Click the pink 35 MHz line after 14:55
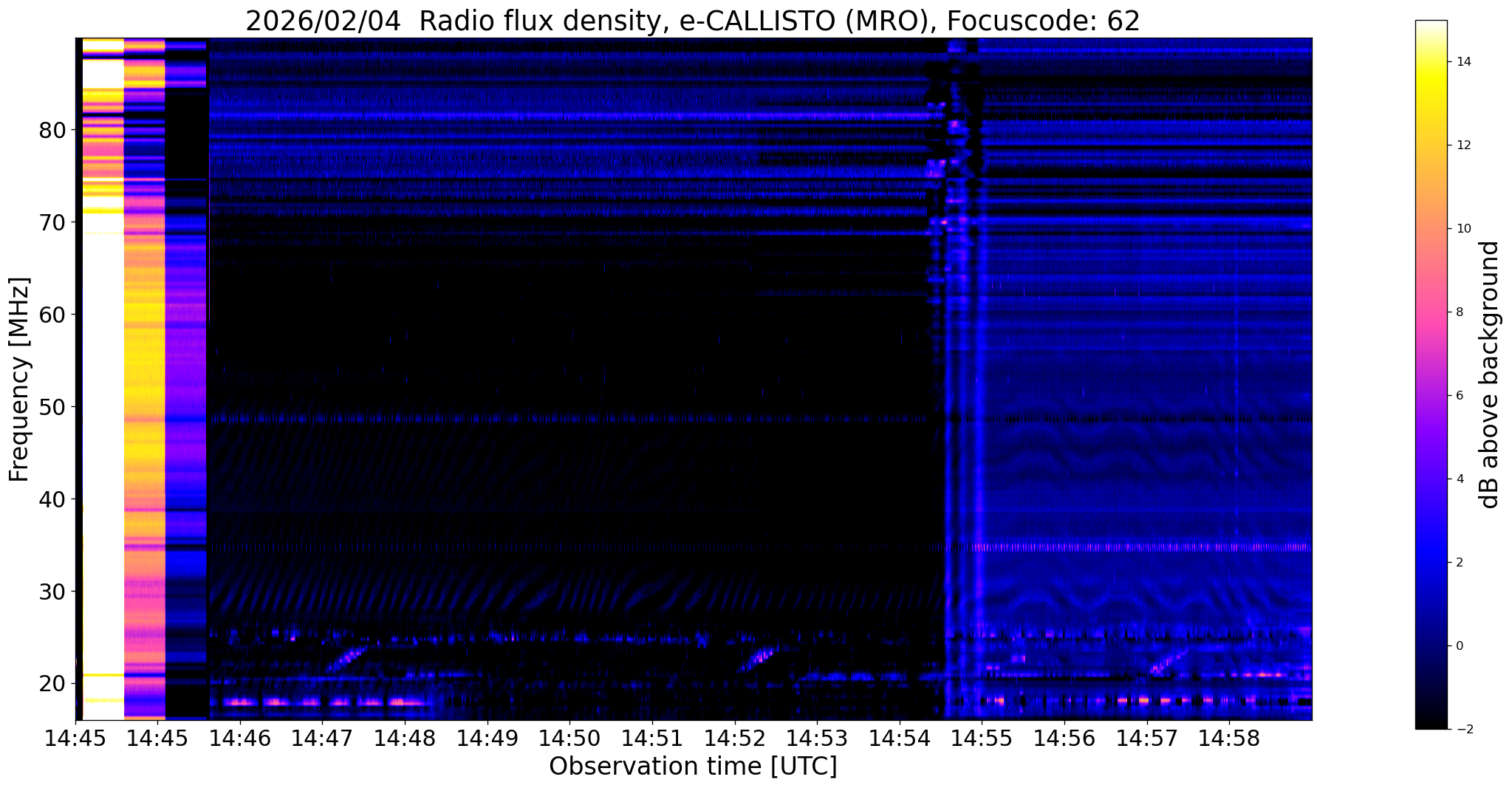This screenshot has height=788, width=1512. (1142, 547)
